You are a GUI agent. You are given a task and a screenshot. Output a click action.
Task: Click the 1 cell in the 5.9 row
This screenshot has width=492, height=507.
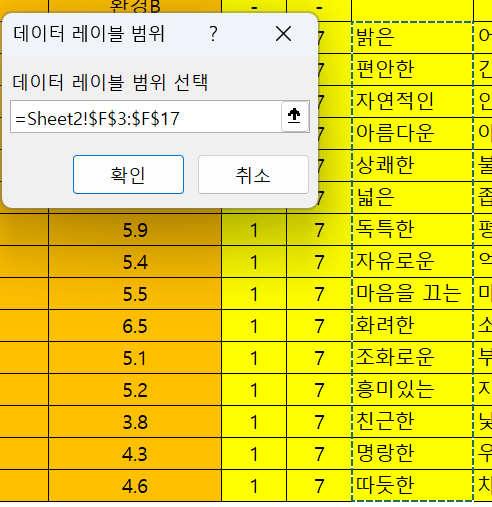(254, 229)
